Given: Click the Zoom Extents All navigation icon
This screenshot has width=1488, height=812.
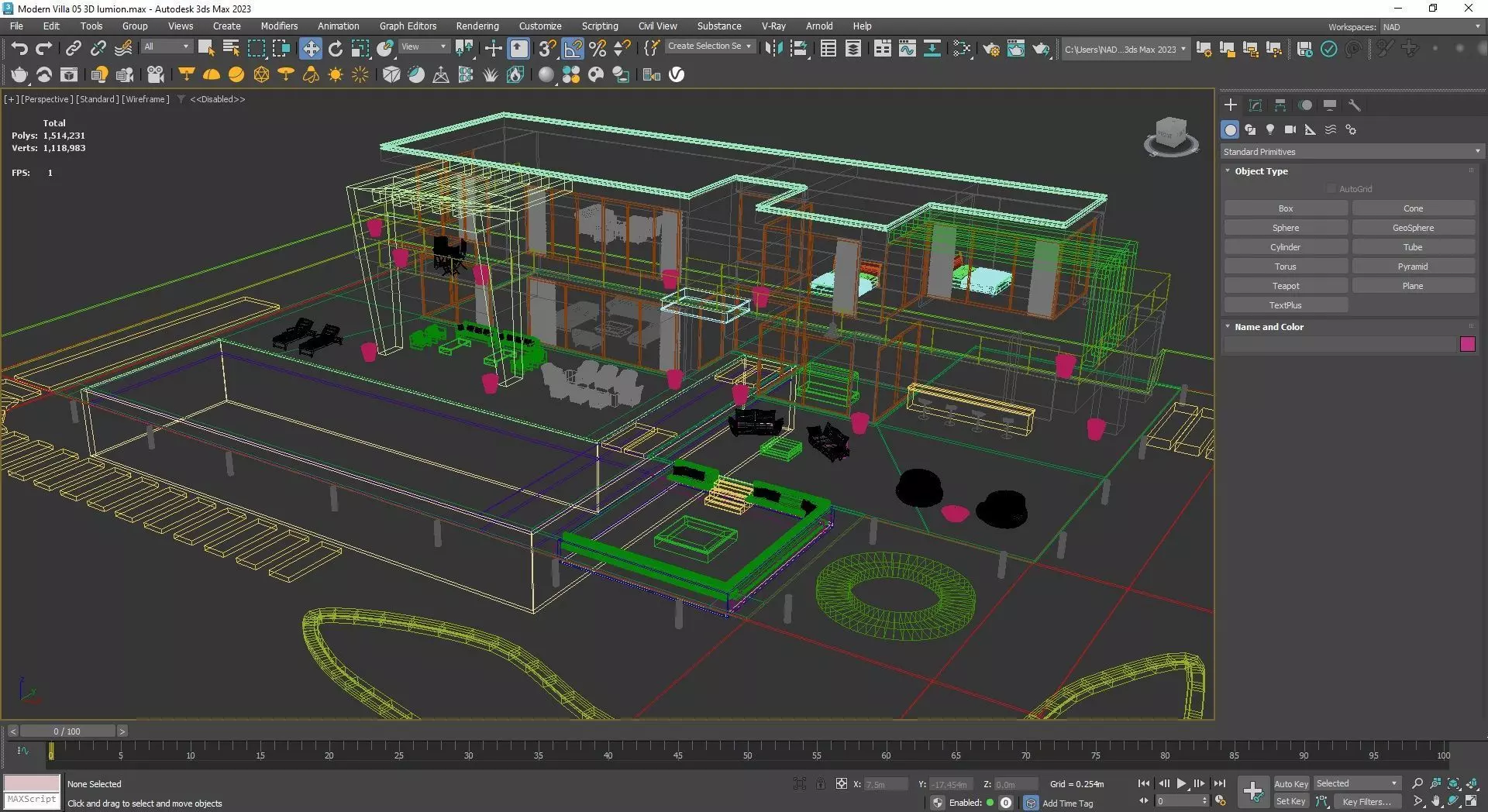Looking at the screenshot, I should (1472, 783).
